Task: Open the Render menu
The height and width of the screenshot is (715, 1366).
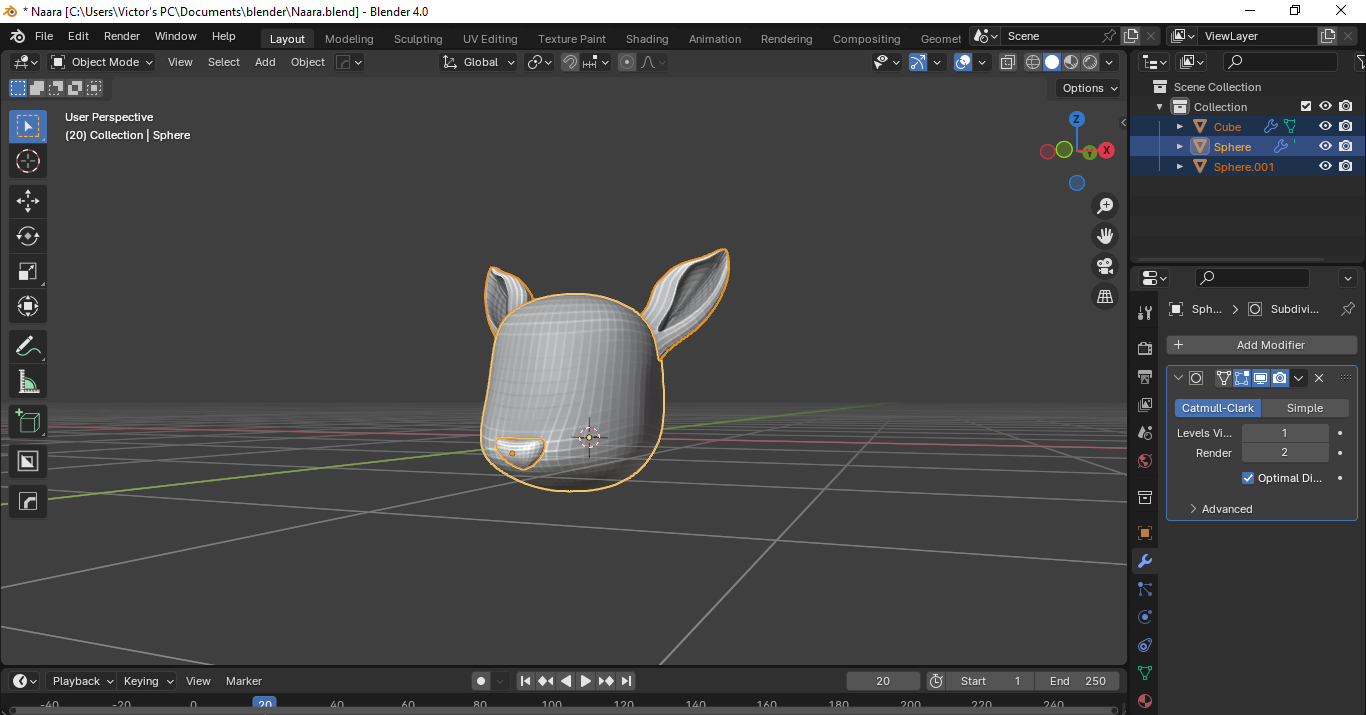Action: tap(122, 36)
